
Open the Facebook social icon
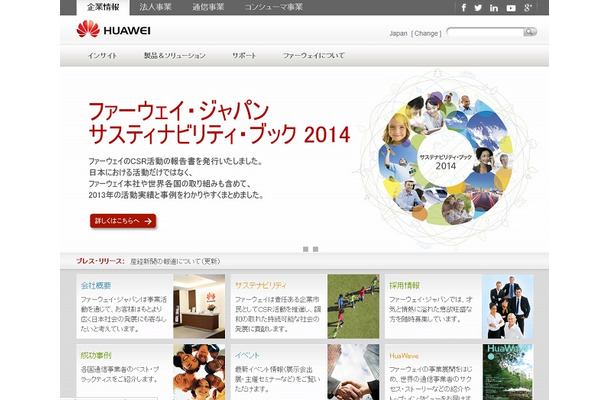464,8
